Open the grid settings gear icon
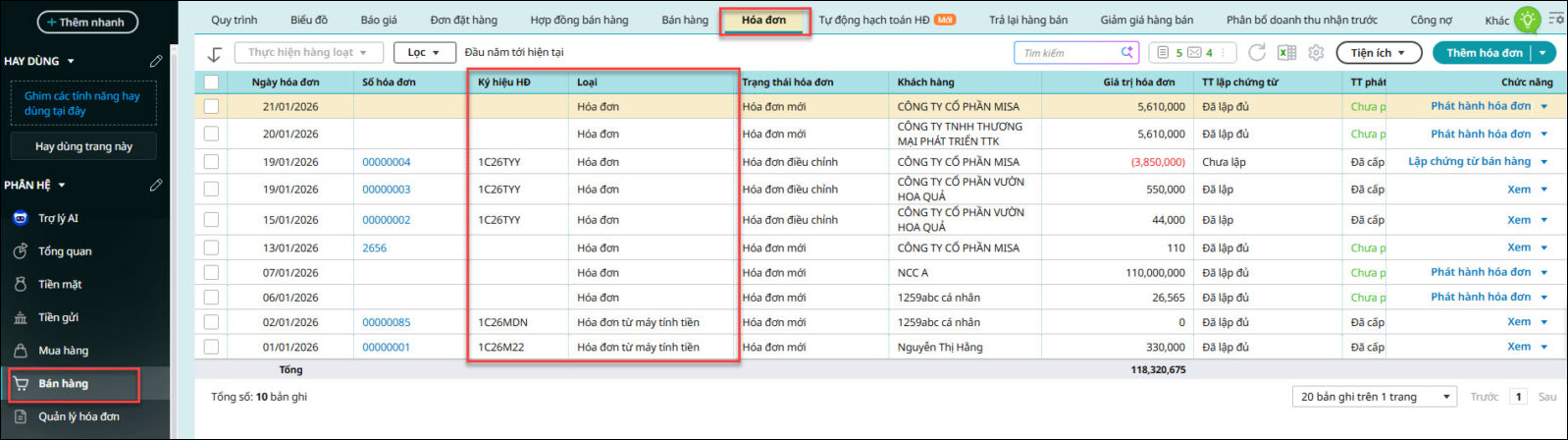This screenshot has width=1568, height=440. point(1316,53)
